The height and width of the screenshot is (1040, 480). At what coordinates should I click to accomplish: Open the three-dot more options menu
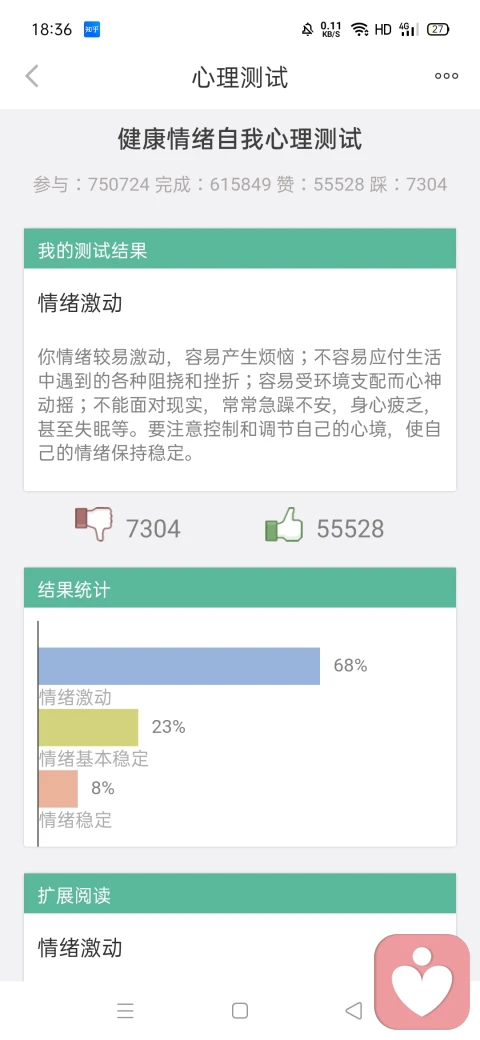point(446,76)
